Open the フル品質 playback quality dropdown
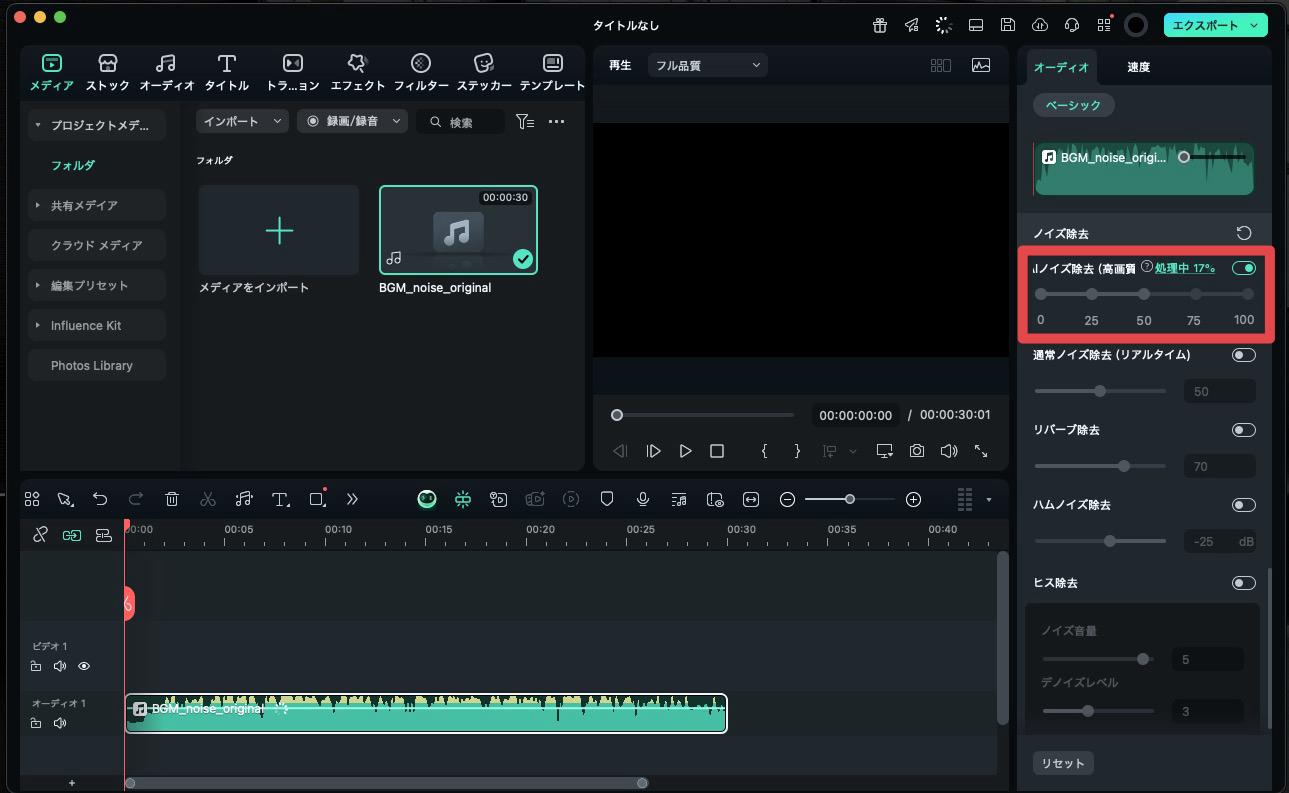Viewport: 1289px width, 793px height. click(707, 65)
